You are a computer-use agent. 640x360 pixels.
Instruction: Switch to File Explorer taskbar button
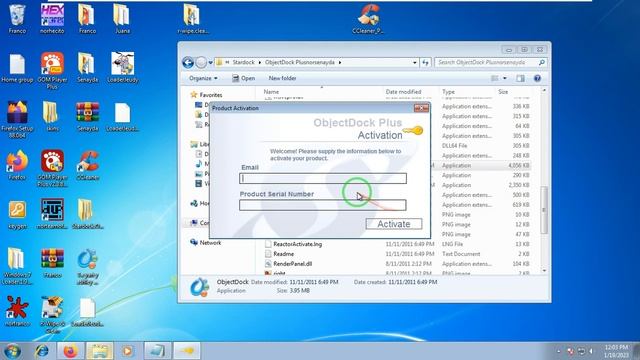(x=100, y=351)
